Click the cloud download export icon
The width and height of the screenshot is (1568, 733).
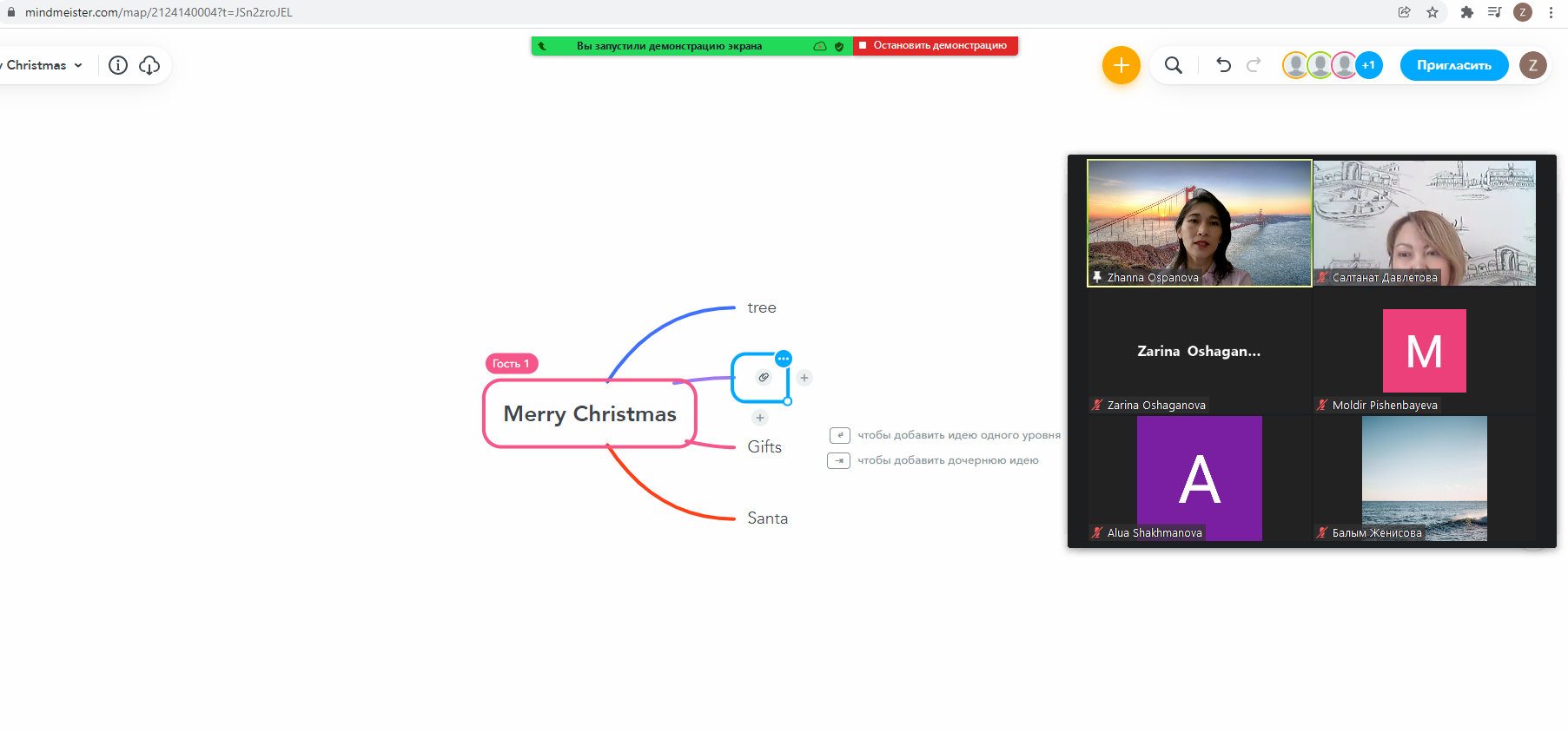click(149, 65)
